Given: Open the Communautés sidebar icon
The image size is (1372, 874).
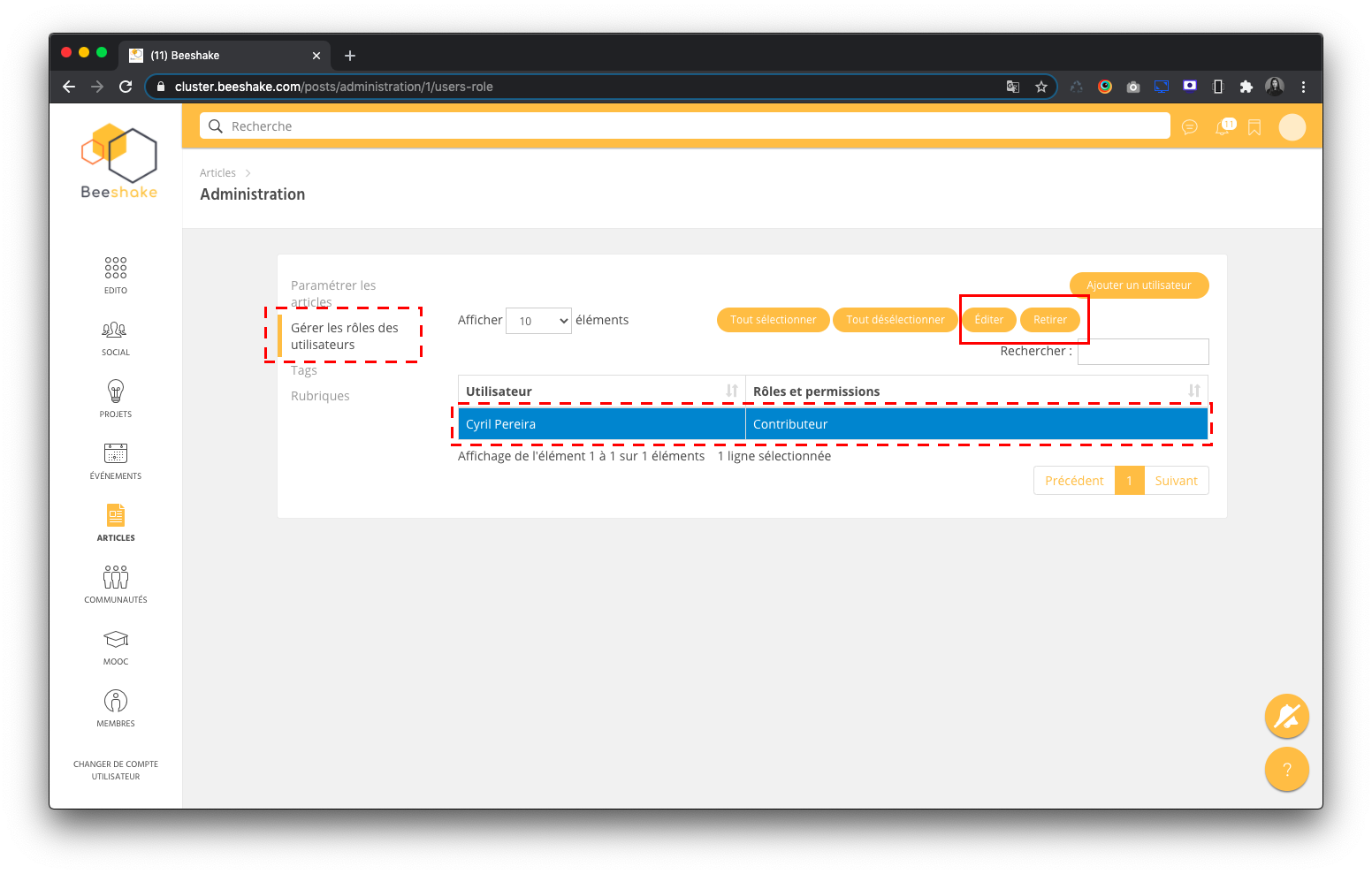Looking at the screenshot, I should [116, 577].
